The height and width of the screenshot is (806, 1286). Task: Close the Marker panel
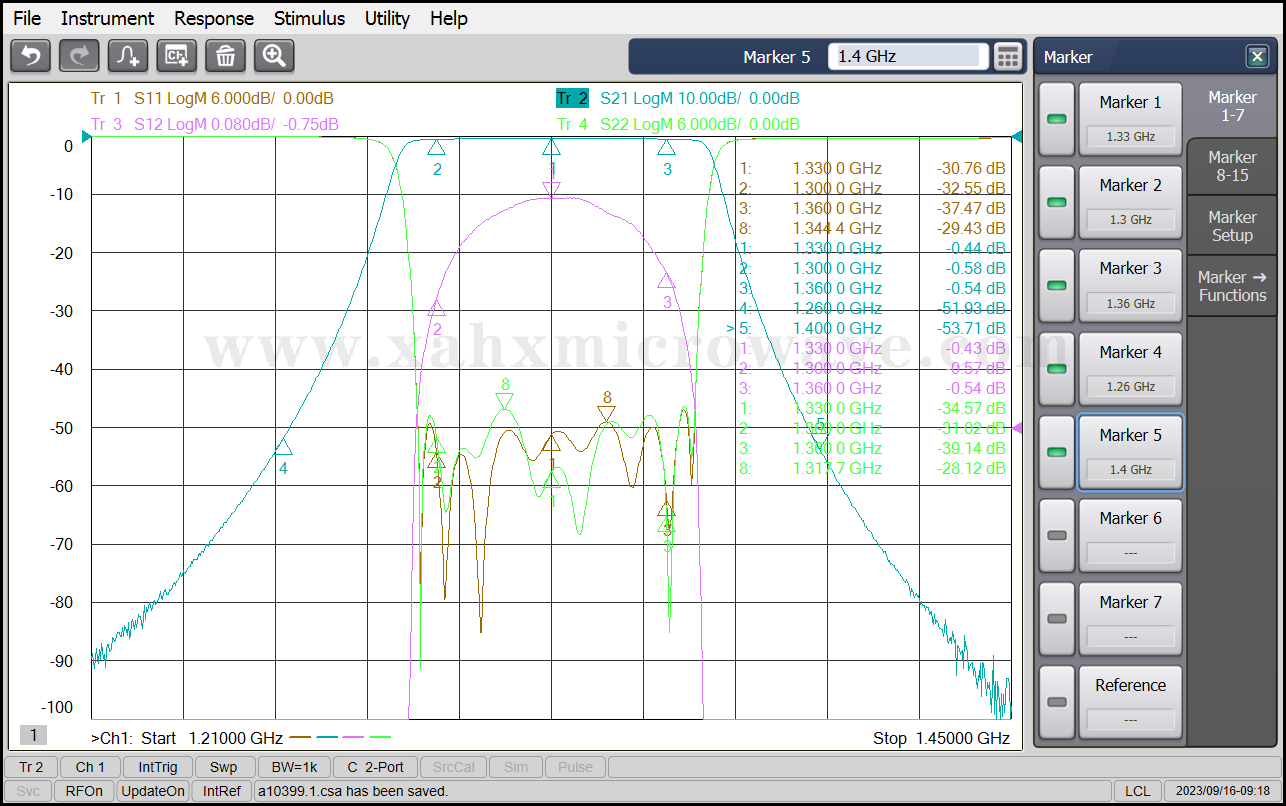pyautogui.click(x=1257, y=57)
